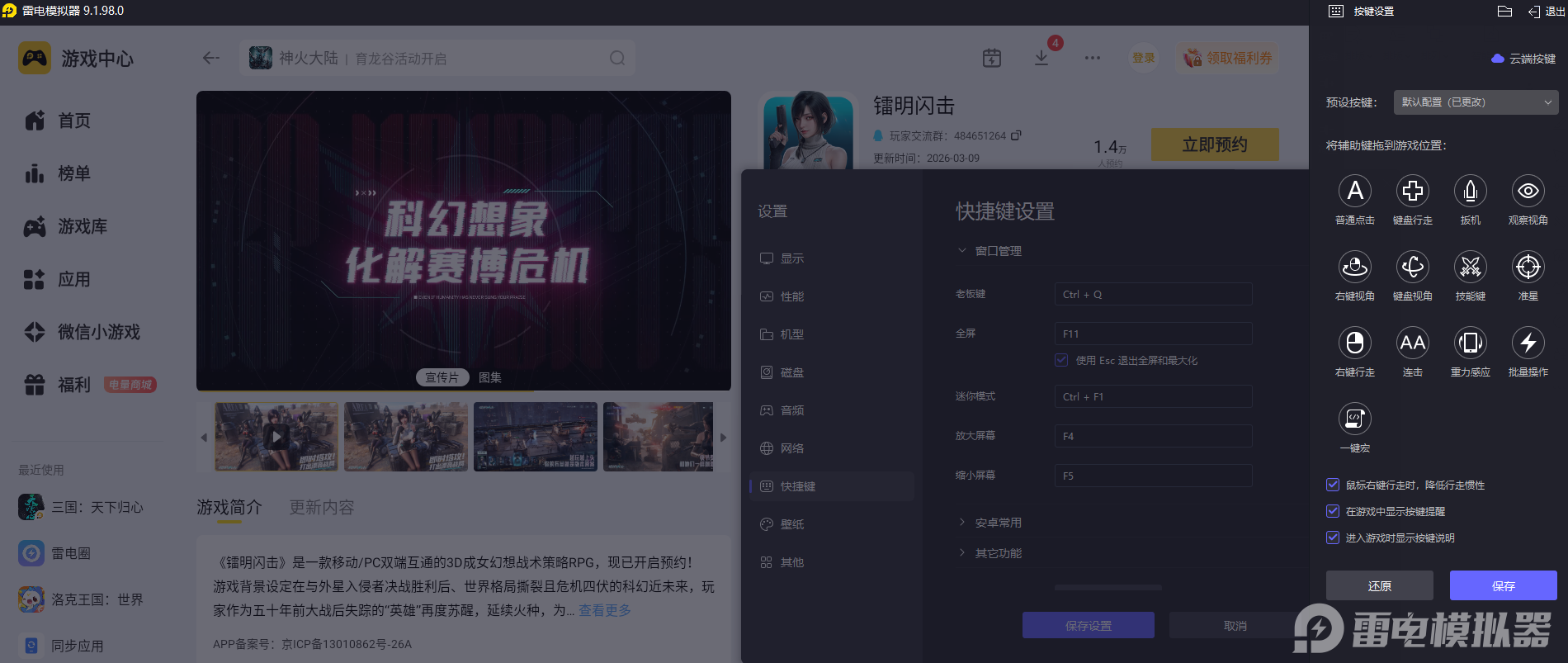Open recent game 三国：天下归心
This screenshot has width=1568, height=663.
point(81,507)
